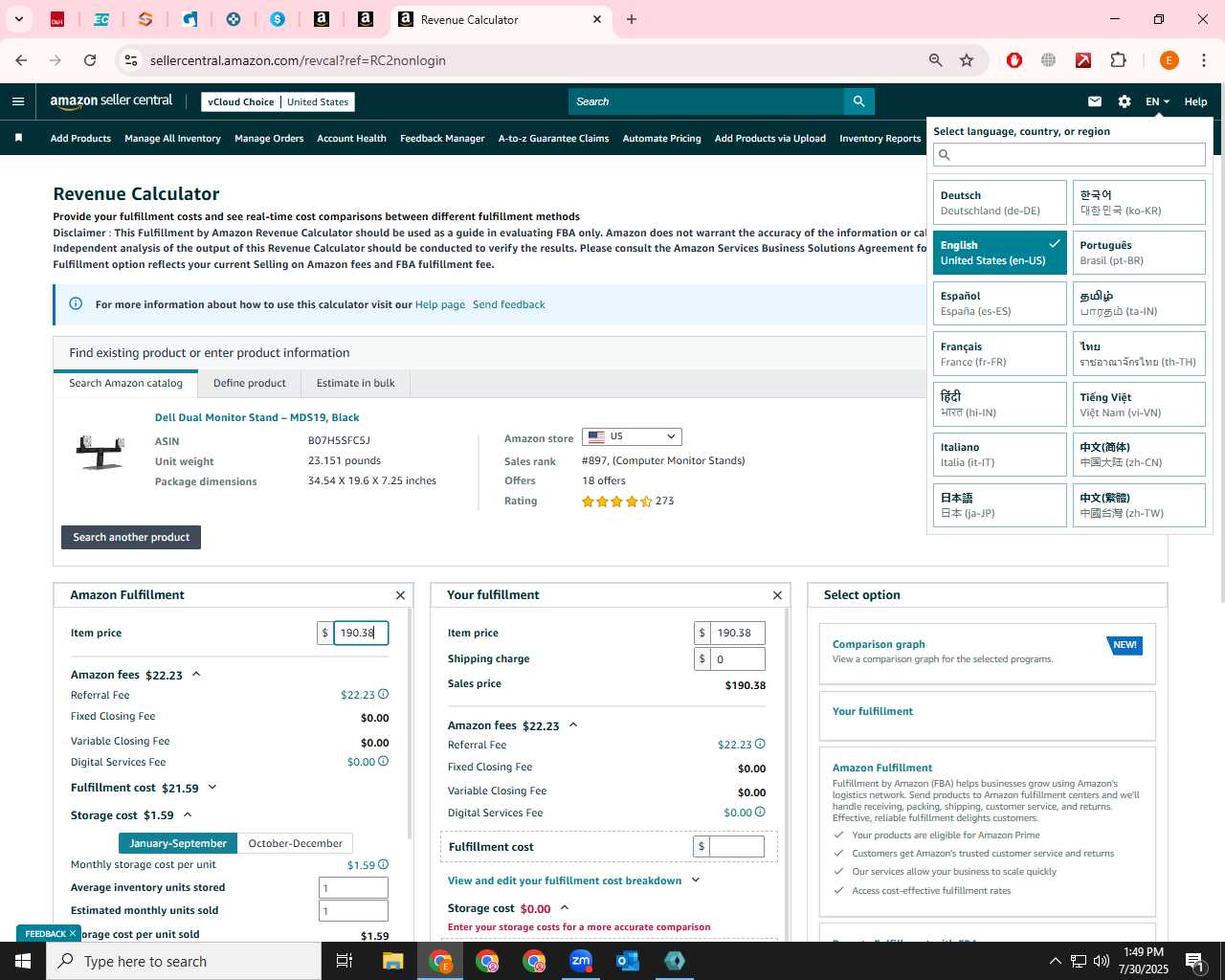Click the bookmark icon in nav bar
The height and width of the screenshot is (980, 1225).
point(18,138)
